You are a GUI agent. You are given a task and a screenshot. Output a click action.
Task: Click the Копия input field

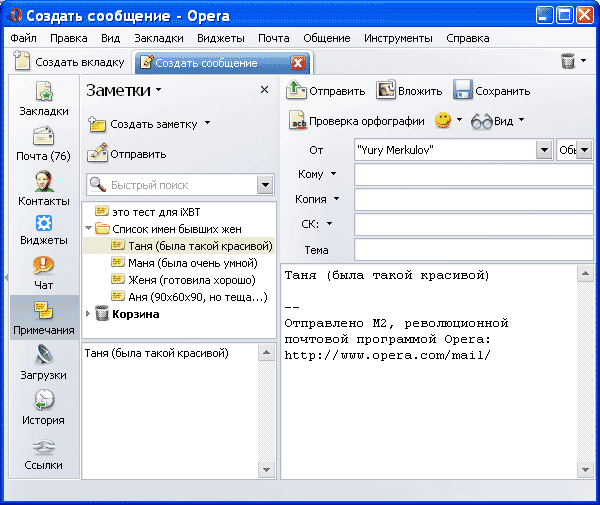point(474,199)
